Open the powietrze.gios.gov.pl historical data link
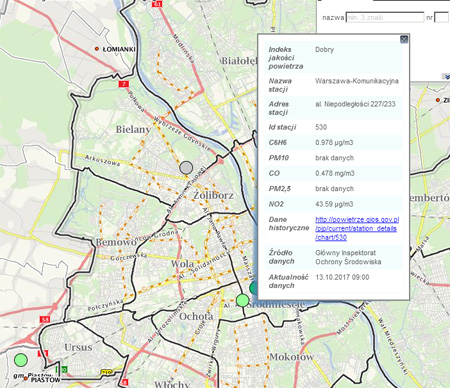Image resolution: width=450 pixels, height=388 pixels. click(x=357, y=229)
